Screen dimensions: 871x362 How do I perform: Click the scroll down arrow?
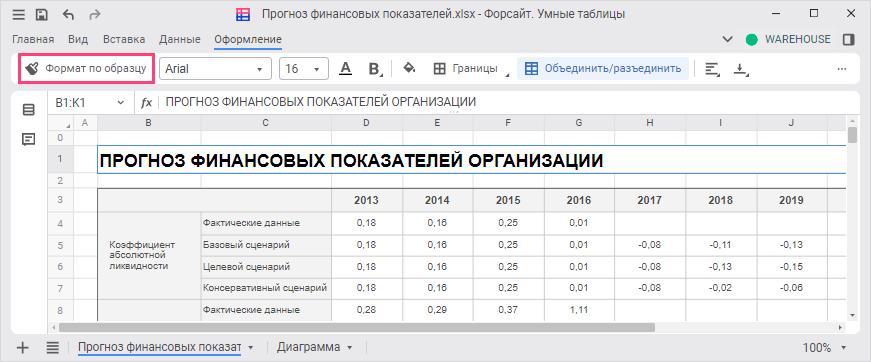853,315
